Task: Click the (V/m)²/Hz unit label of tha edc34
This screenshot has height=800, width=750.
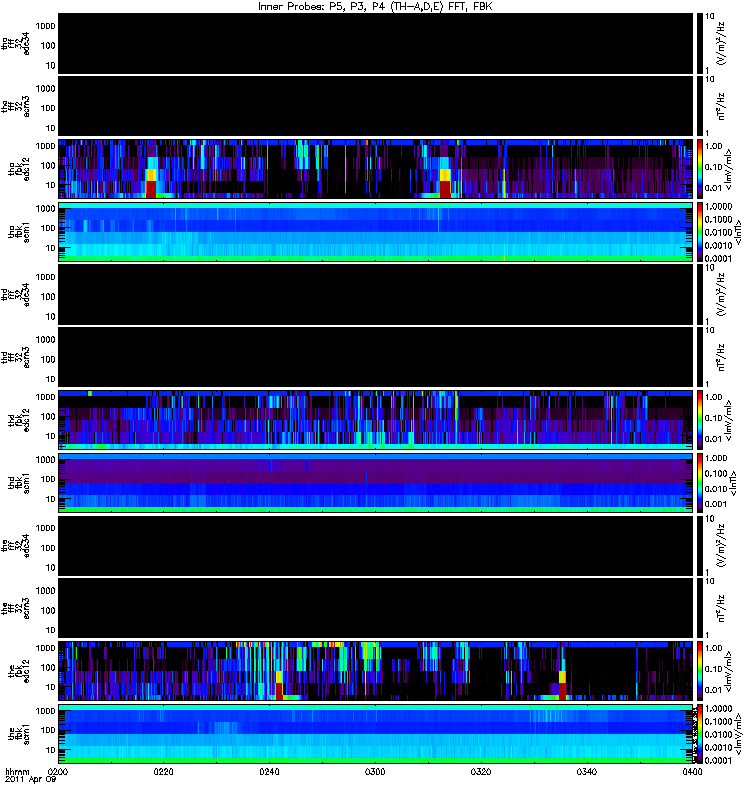Action: coord(722,44)
